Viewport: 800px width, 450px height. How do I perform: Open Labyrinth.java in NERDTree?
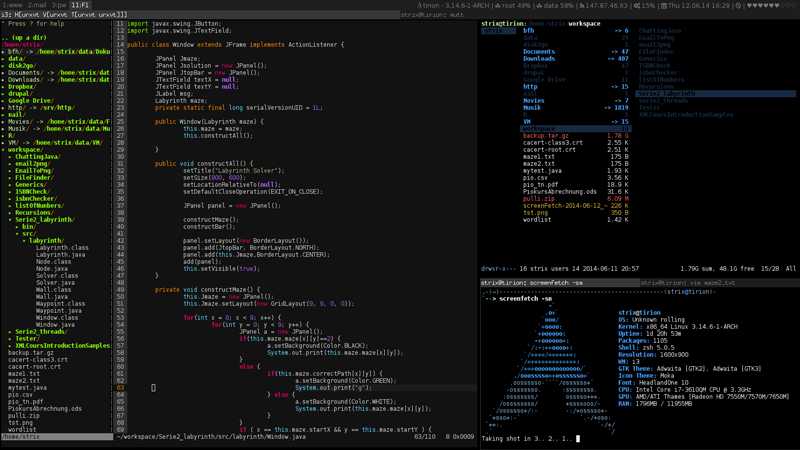click(60, 254)
